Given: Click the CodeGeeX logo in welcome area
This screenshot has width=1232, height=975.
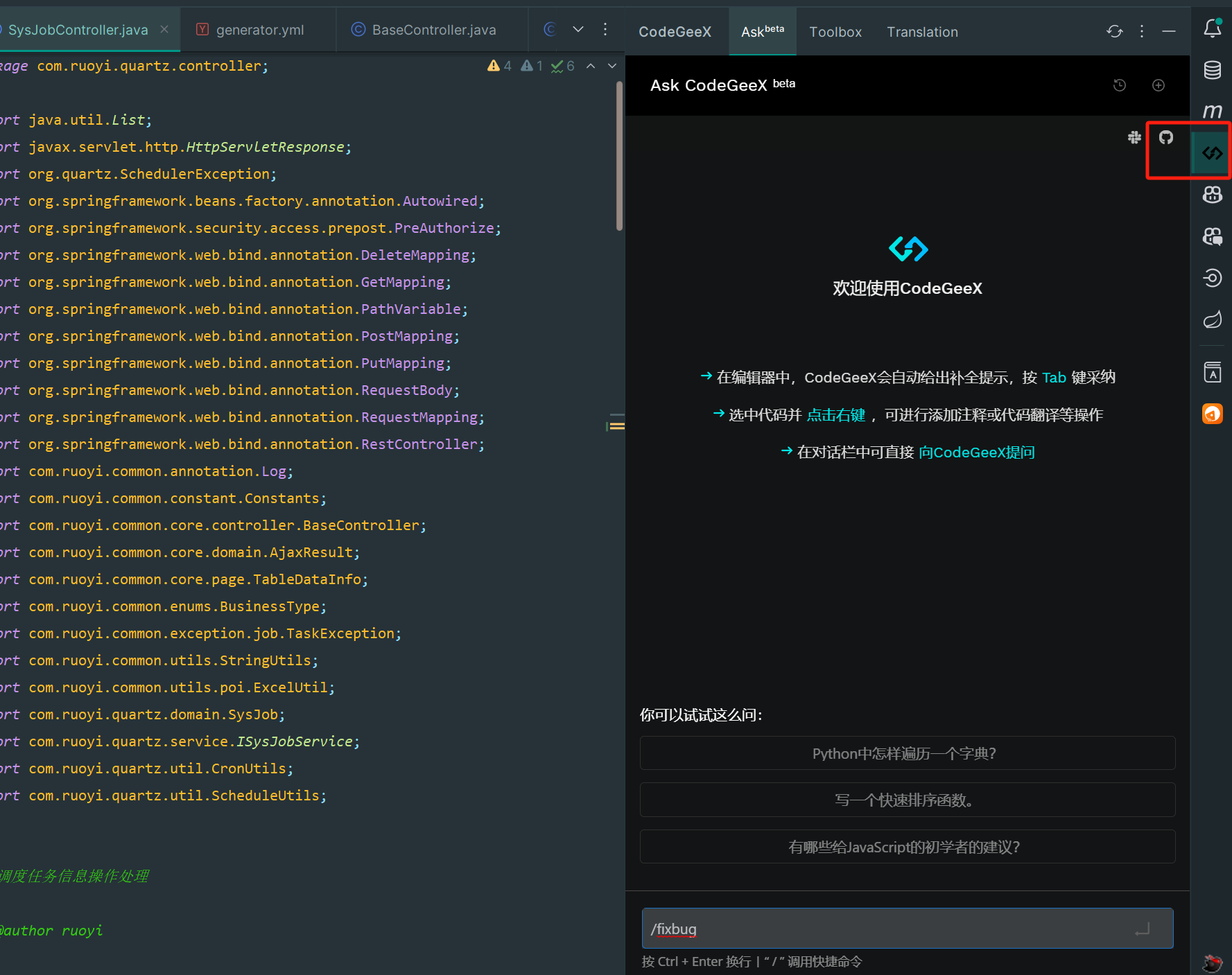Looking at the screenshot, I should tap(908, 249).
